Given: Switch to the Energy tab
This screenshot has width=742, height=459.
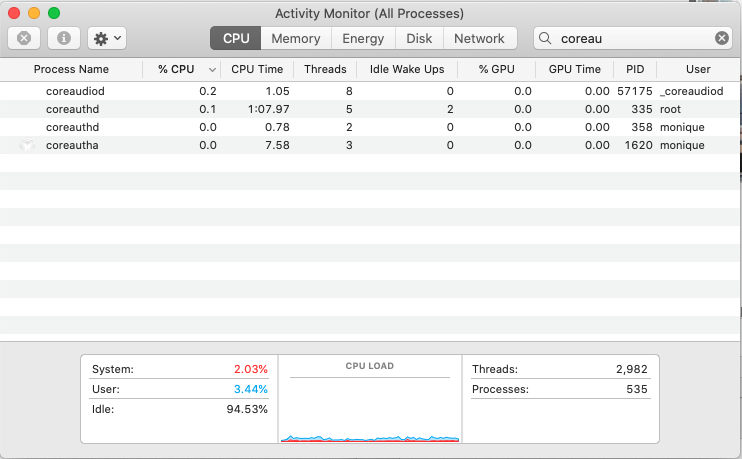Looking at the screenshot, I should point(363,38).
